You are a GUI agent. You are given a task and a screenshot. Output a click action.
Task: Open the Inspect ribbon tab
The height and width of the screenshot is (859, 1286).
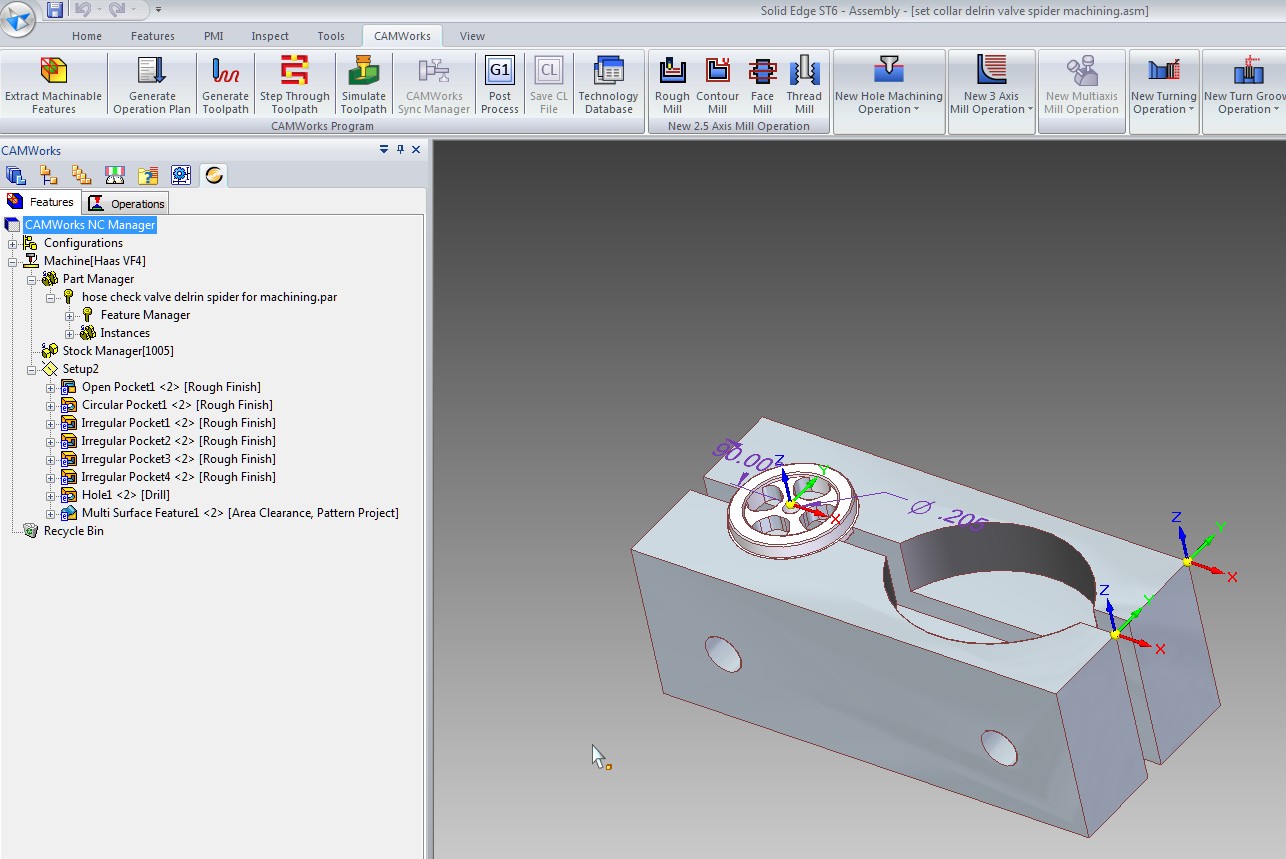[270, 36]
